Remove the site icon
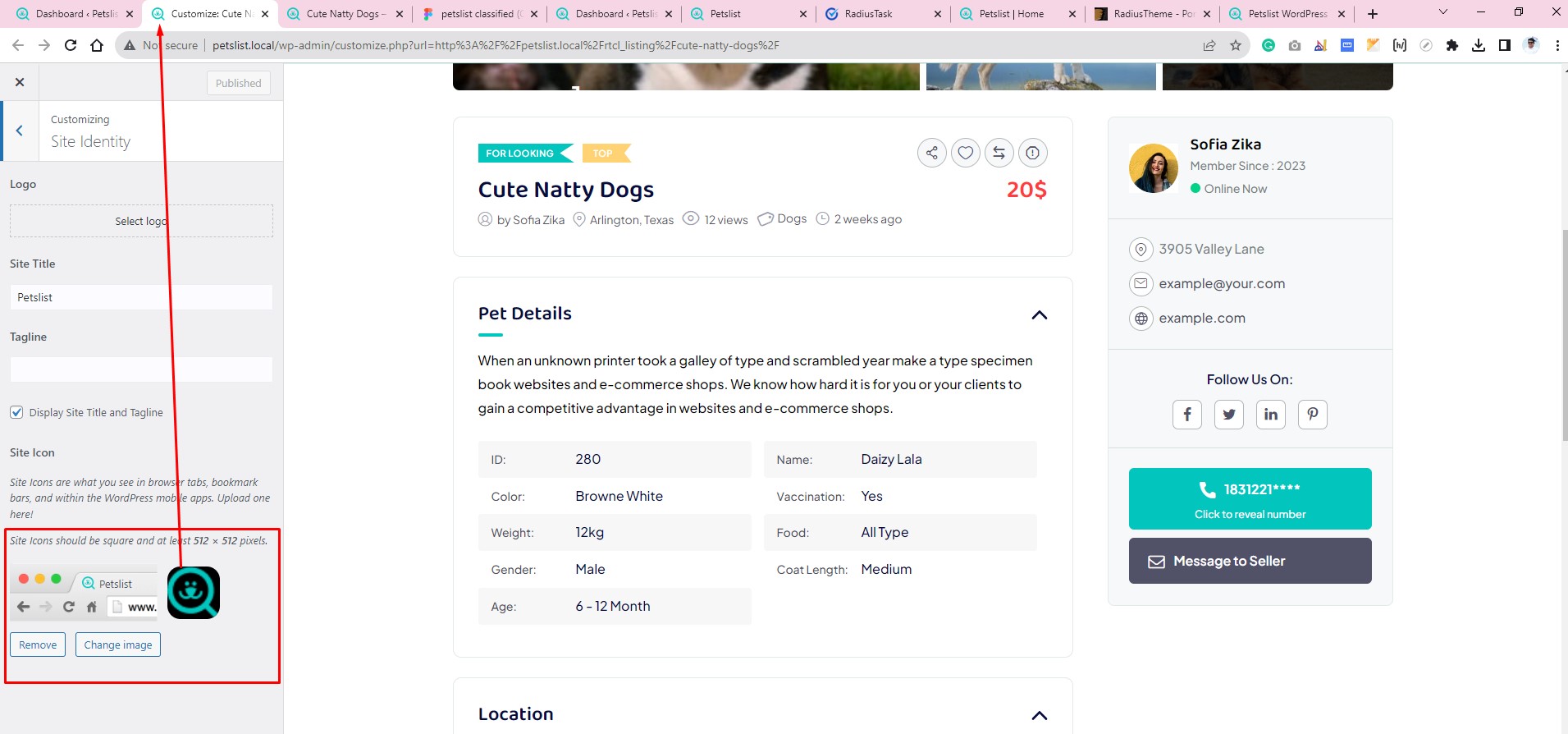This screenshot has height=734, width=1568. [x=38, y=645]
